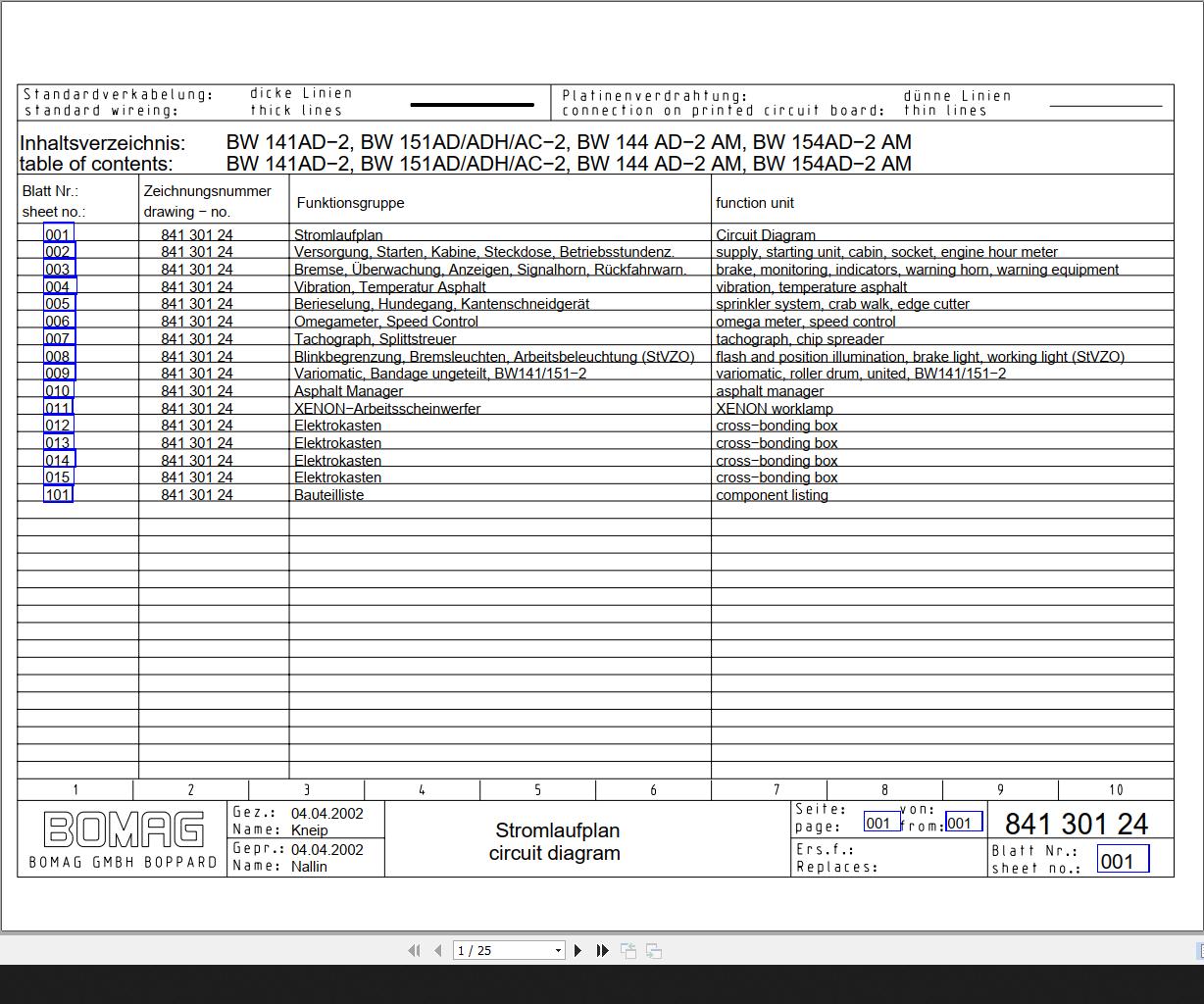Click the 'Seite page' 001 box

coord(881,823)
